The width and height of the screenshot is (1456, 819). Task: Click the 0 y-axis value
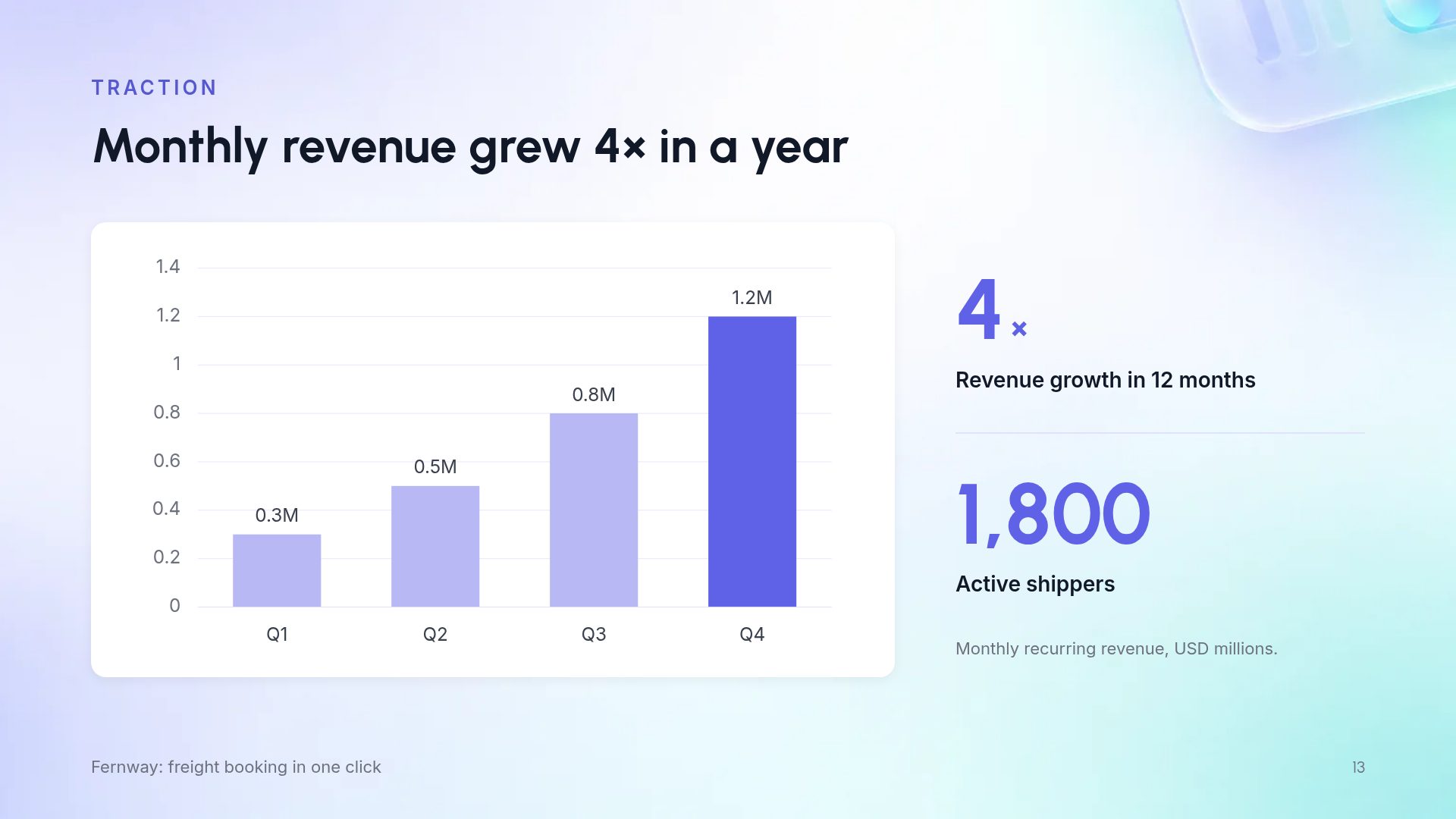175,606
